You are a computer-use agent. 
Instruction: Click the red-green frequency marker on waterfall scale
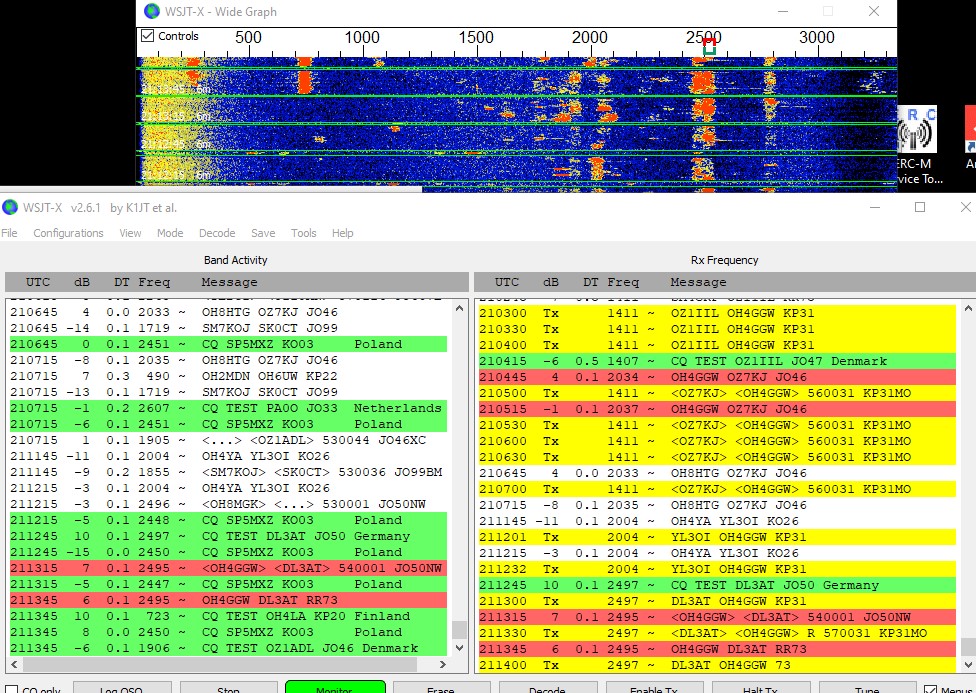point(709,47)
